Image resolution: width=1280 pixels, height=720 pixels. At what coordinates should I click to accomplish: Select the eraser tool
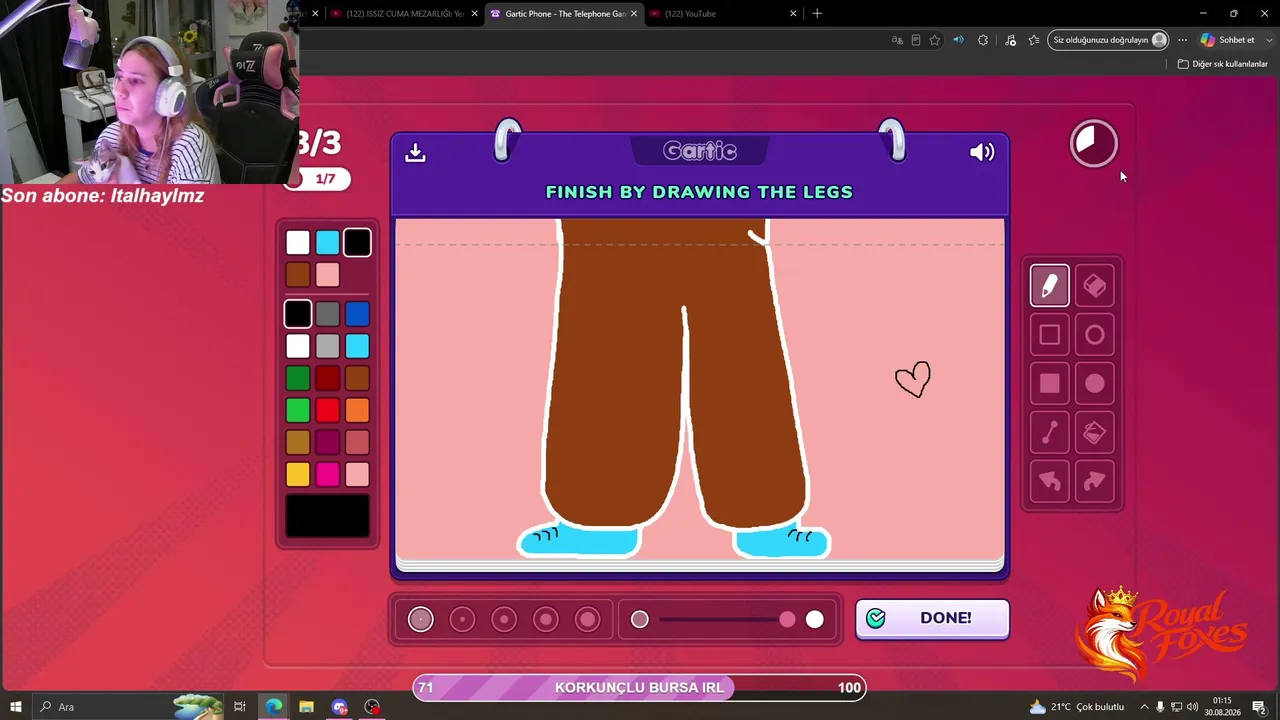pos(1095,287)
